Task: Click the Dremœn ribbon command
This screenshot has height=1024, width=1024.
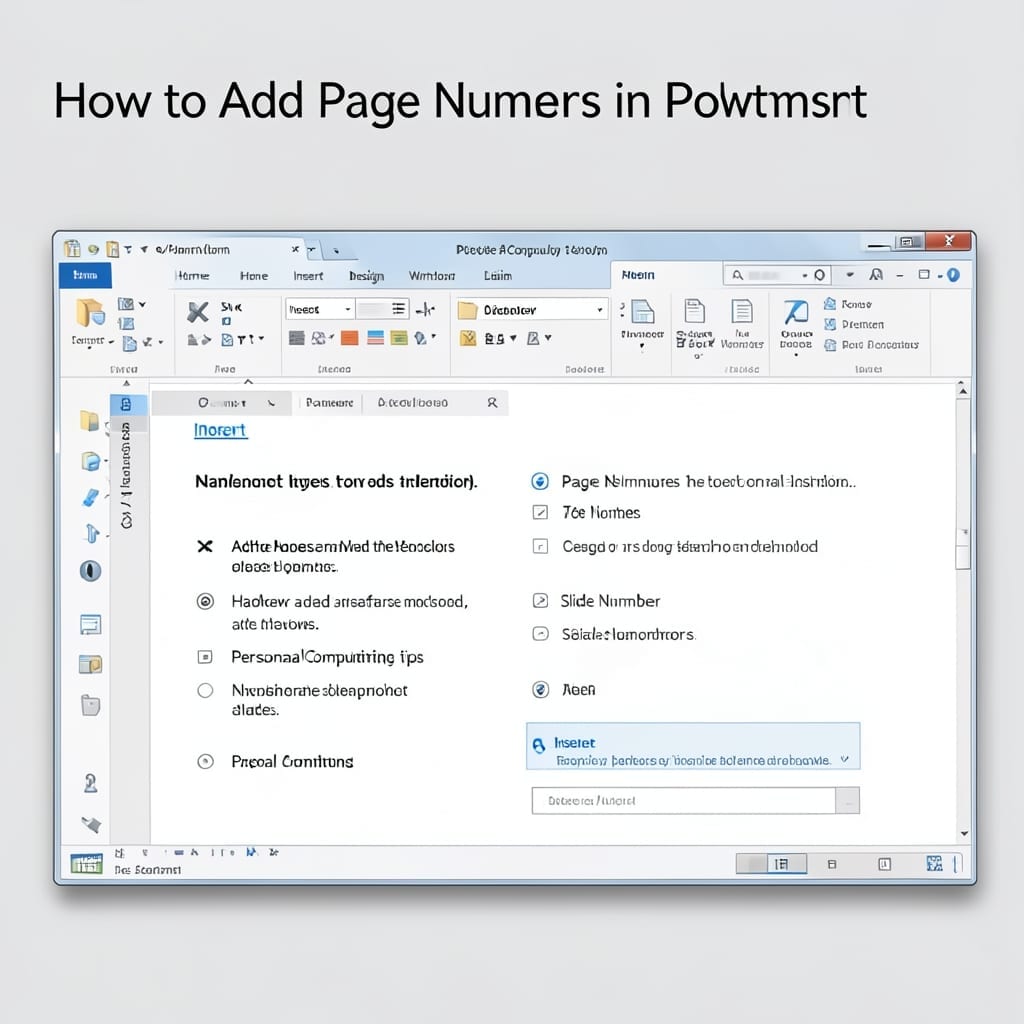Action: (854, 324)
